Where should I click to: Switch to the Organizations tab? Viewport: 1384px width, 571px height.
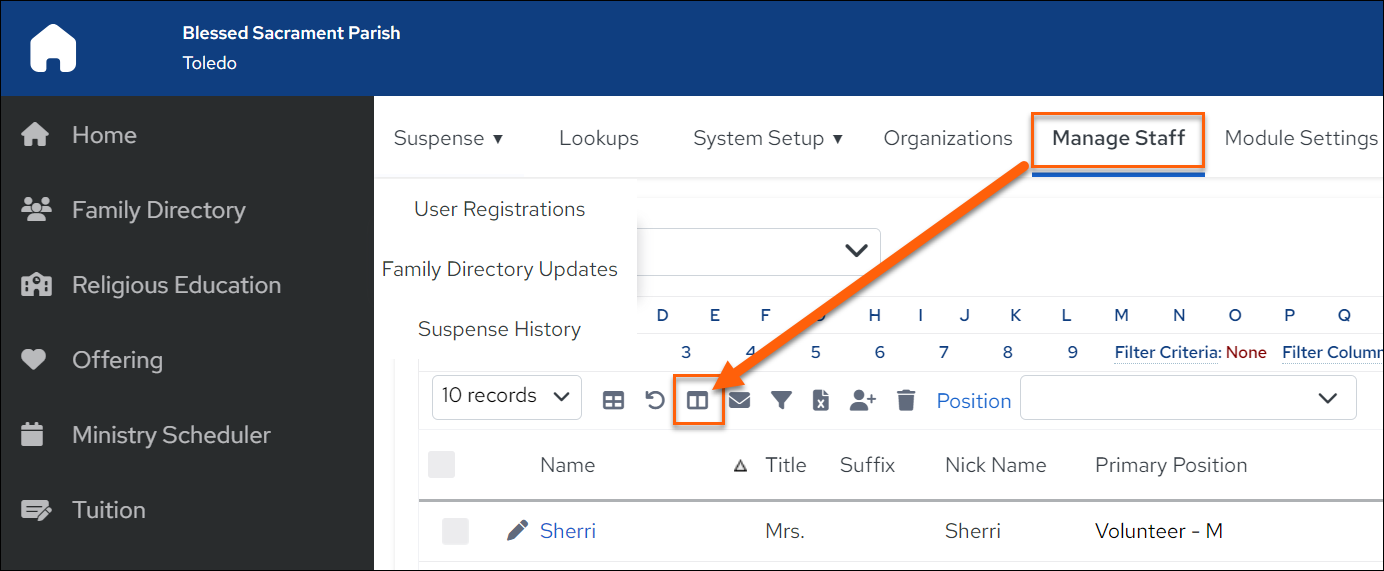(948, 139)
